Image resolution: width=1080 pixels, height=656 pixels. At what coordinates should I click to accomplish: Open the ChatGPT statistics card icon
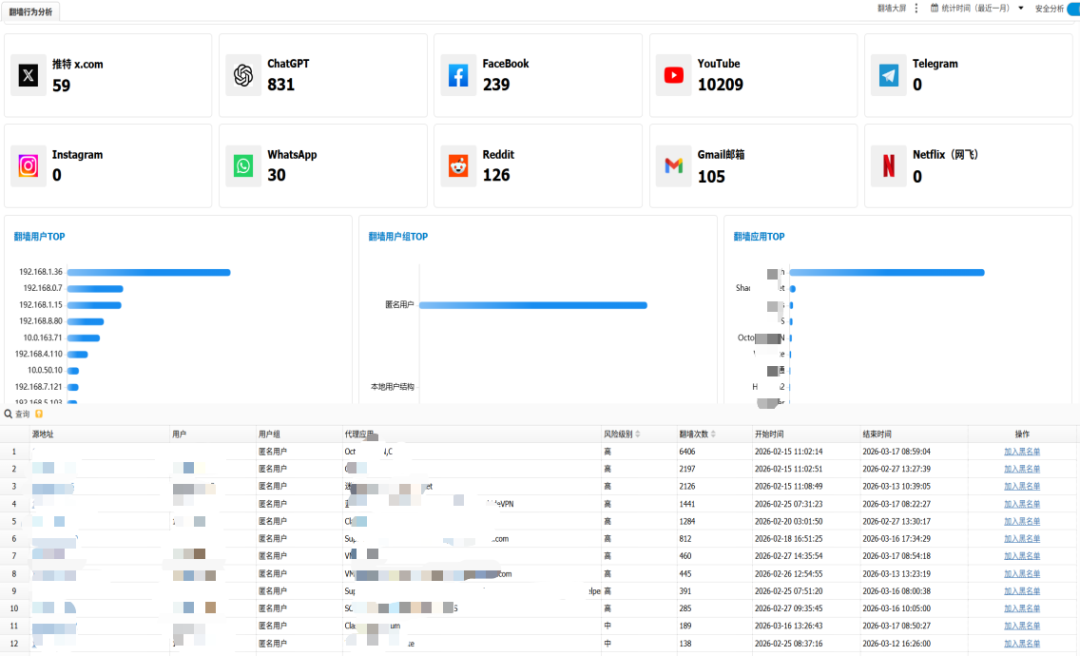click(x=243, y=74)
